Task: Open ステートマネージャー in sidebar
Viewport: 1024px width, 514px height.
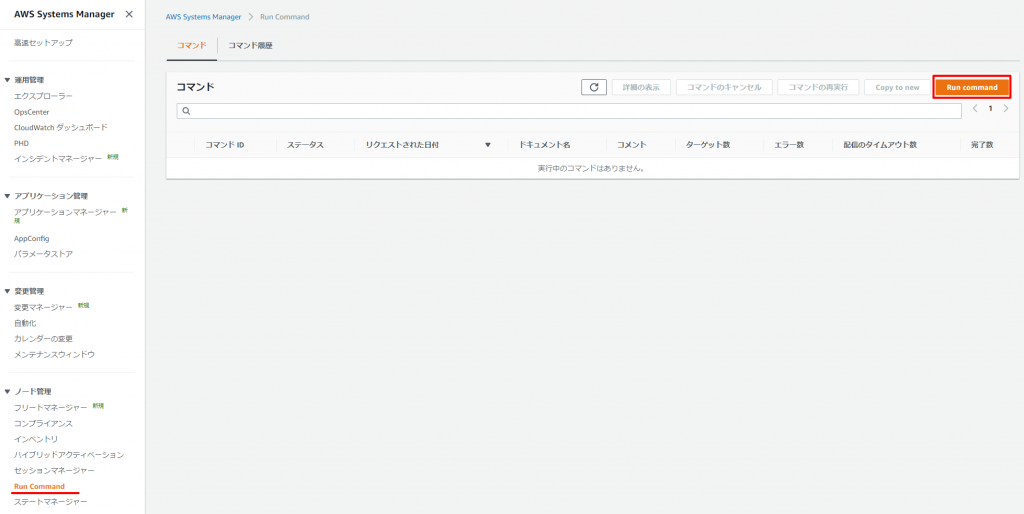Action: (x=50, y=502)
